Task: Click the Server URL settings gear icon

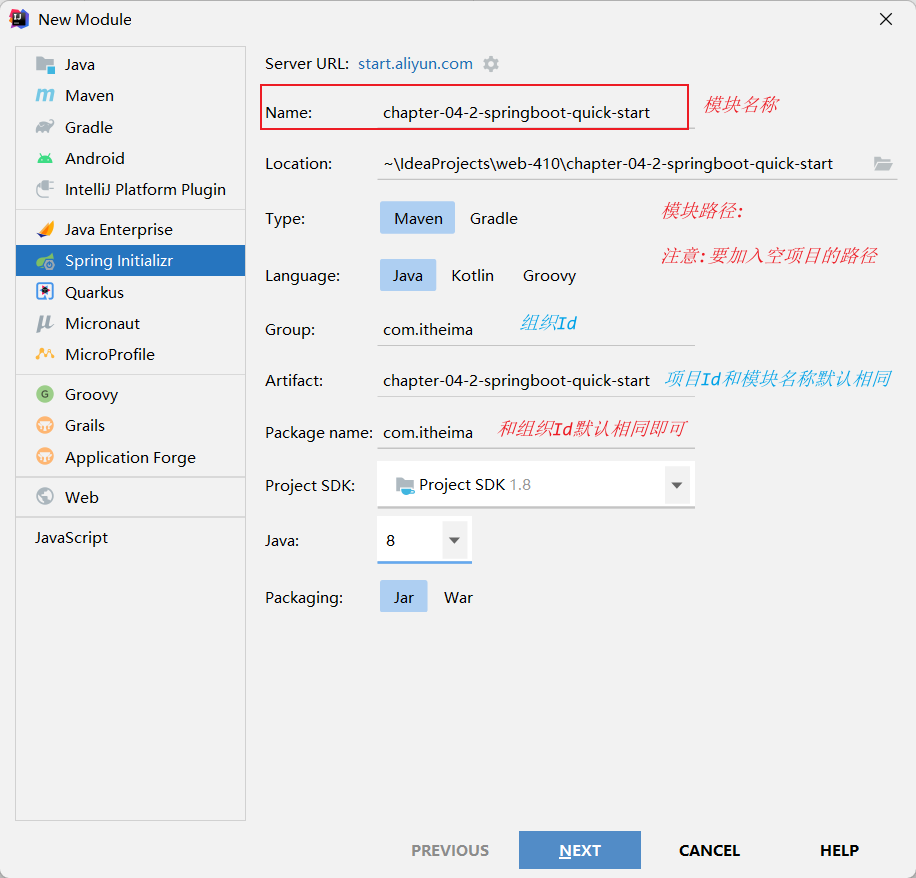Action: point(491,64)
